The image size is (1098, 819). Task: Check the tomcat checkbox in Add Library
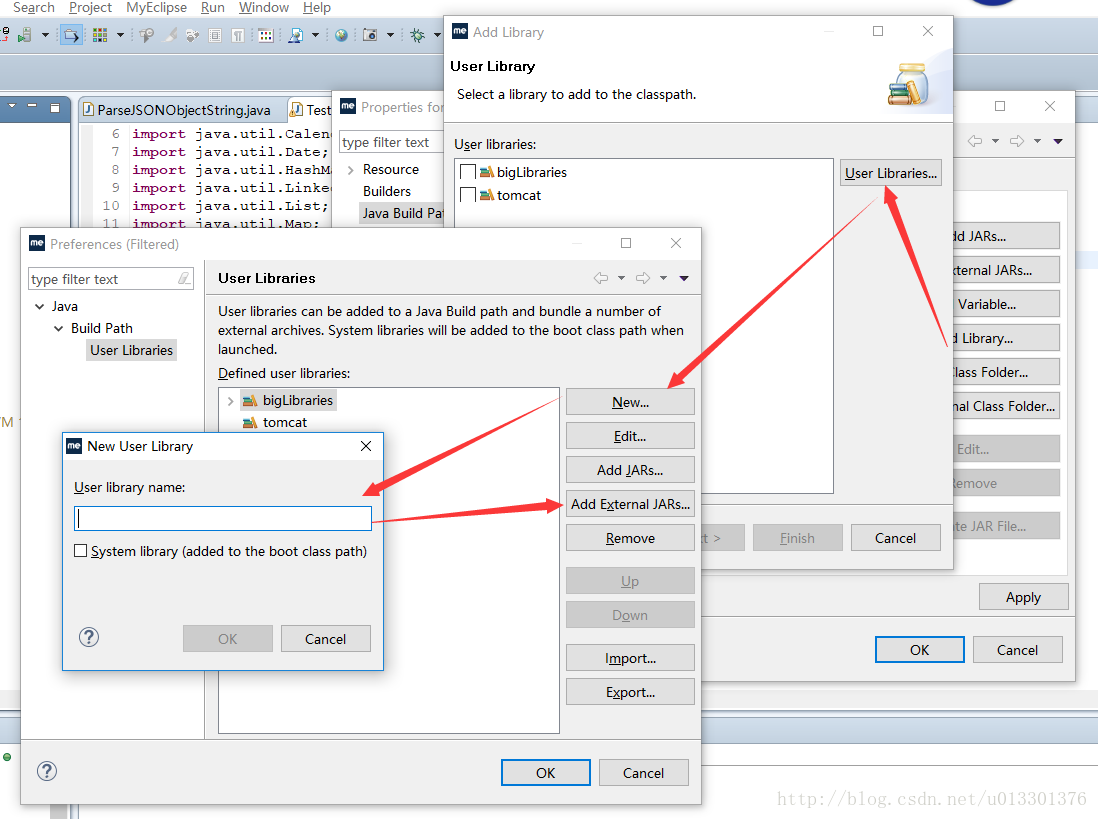(x=468, y=195)
